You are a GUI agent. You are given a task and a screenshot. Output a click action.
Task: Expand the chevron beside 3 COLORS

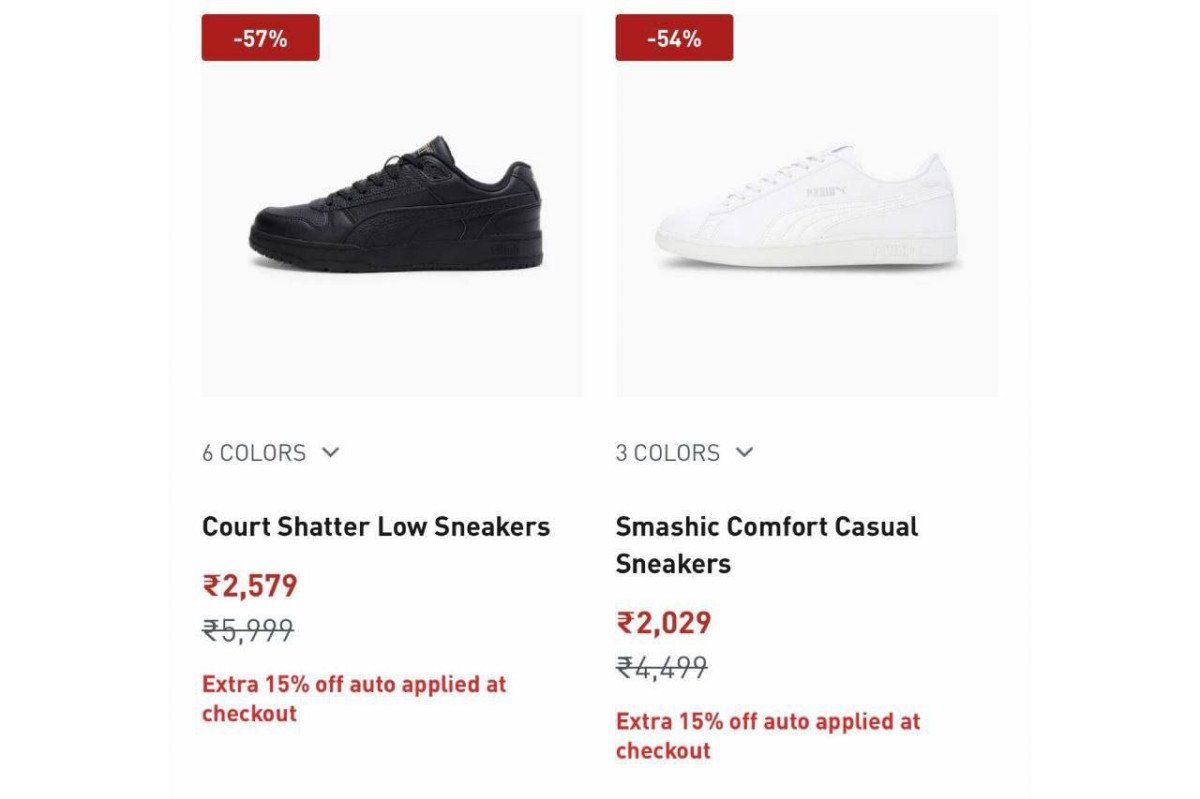point(744,452)
